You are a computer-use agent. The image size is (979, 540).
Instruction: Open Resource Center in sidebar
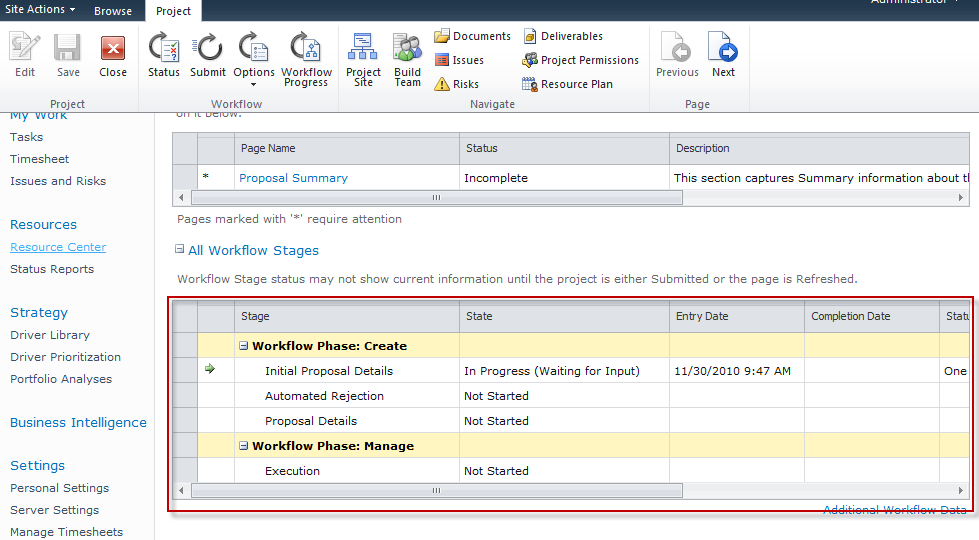58,247
